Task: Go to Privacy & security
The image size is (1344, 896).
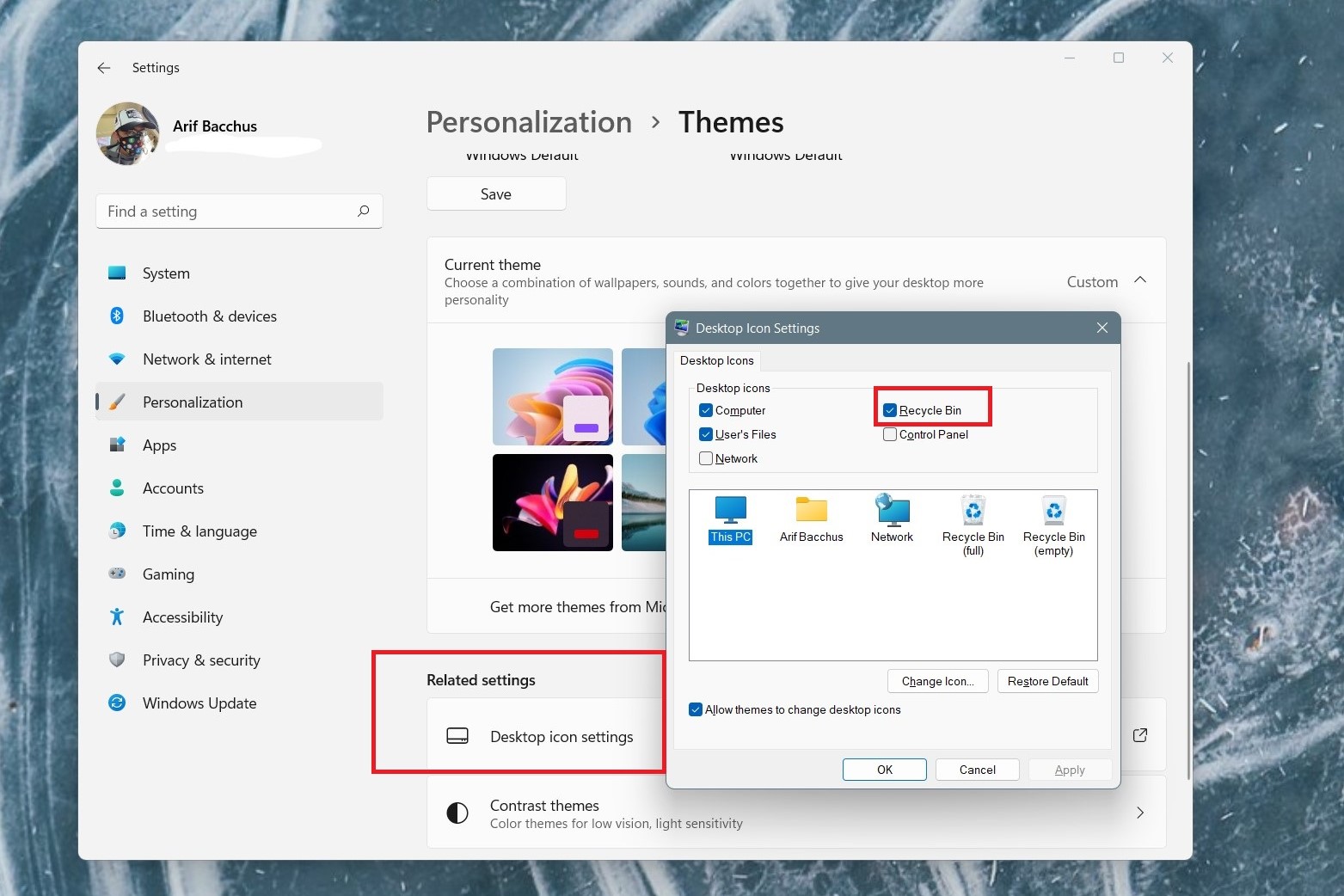Action: coord(239,660)
